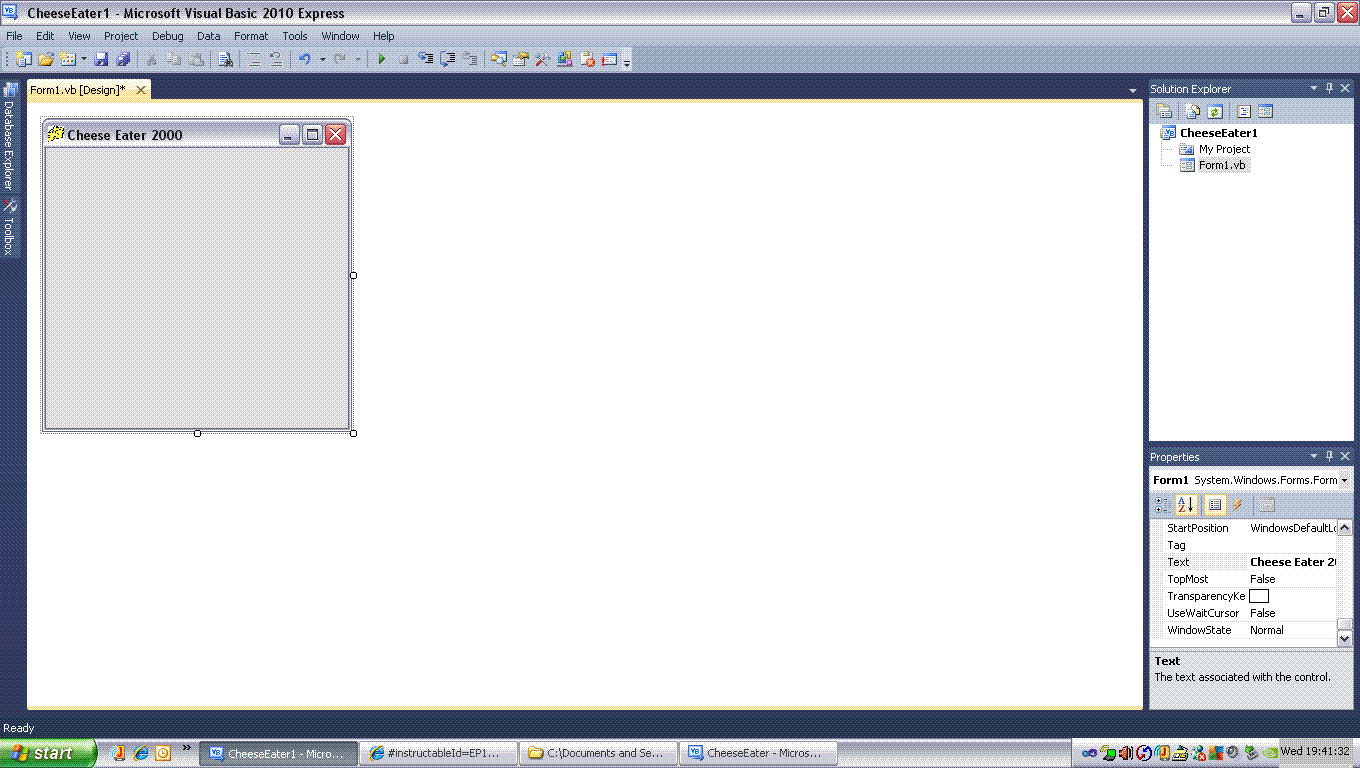
Task: Expand the Toolbox side tab
Action: [9, 227]
